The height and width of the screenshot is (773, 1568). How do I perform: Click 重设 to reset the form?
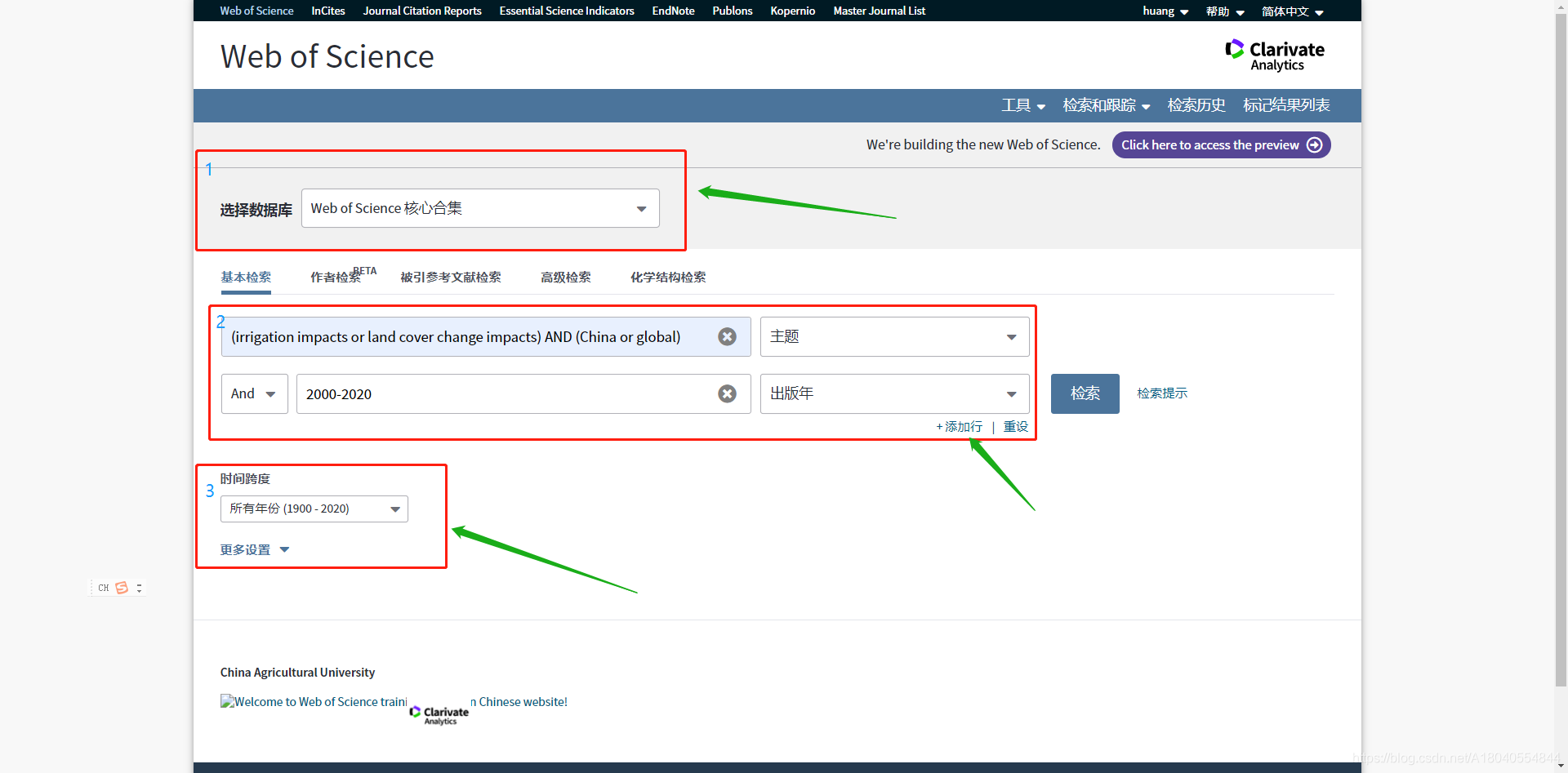[1016, 427]
